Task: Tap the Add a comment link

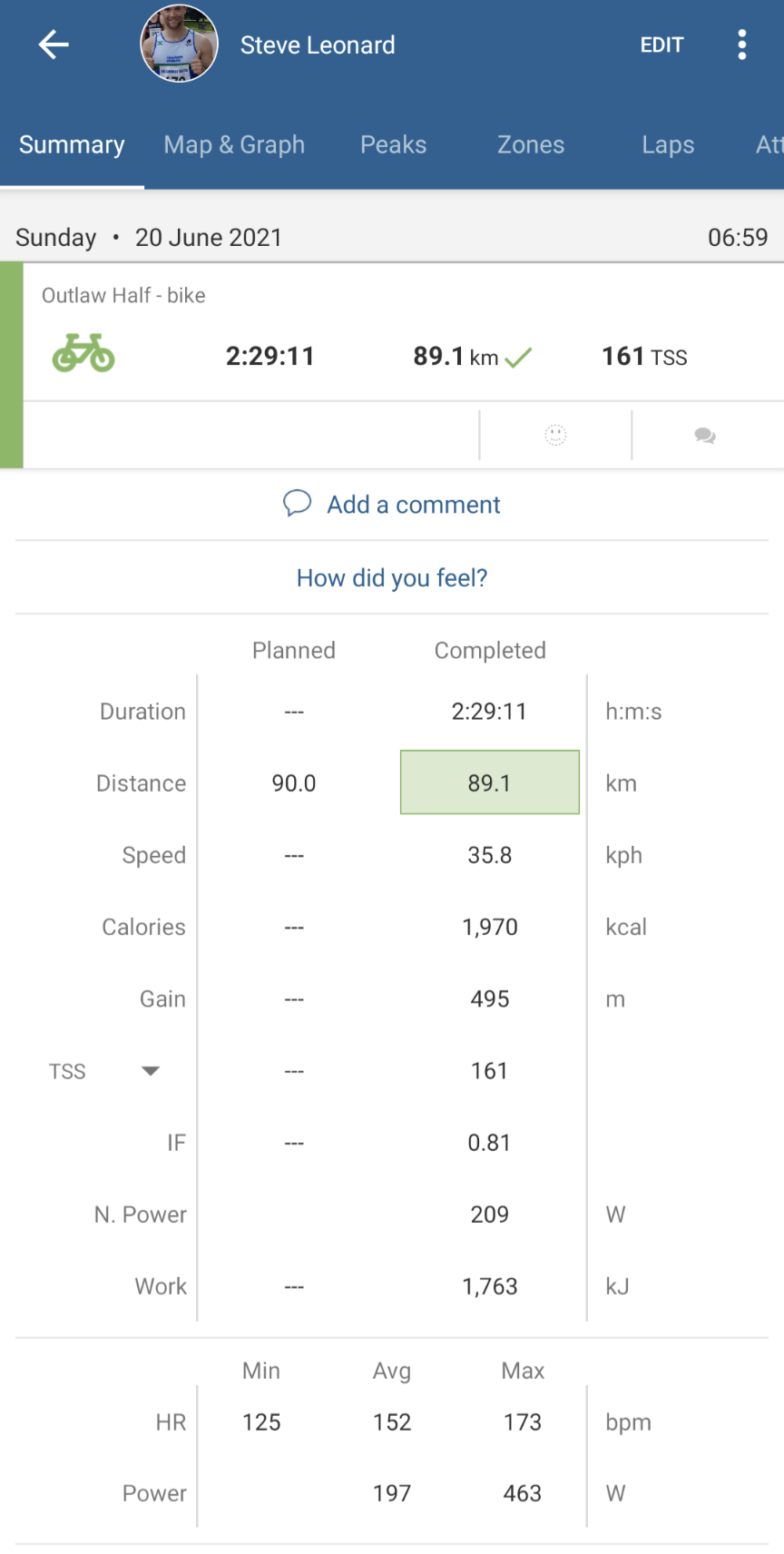Action: pos(413,505)
